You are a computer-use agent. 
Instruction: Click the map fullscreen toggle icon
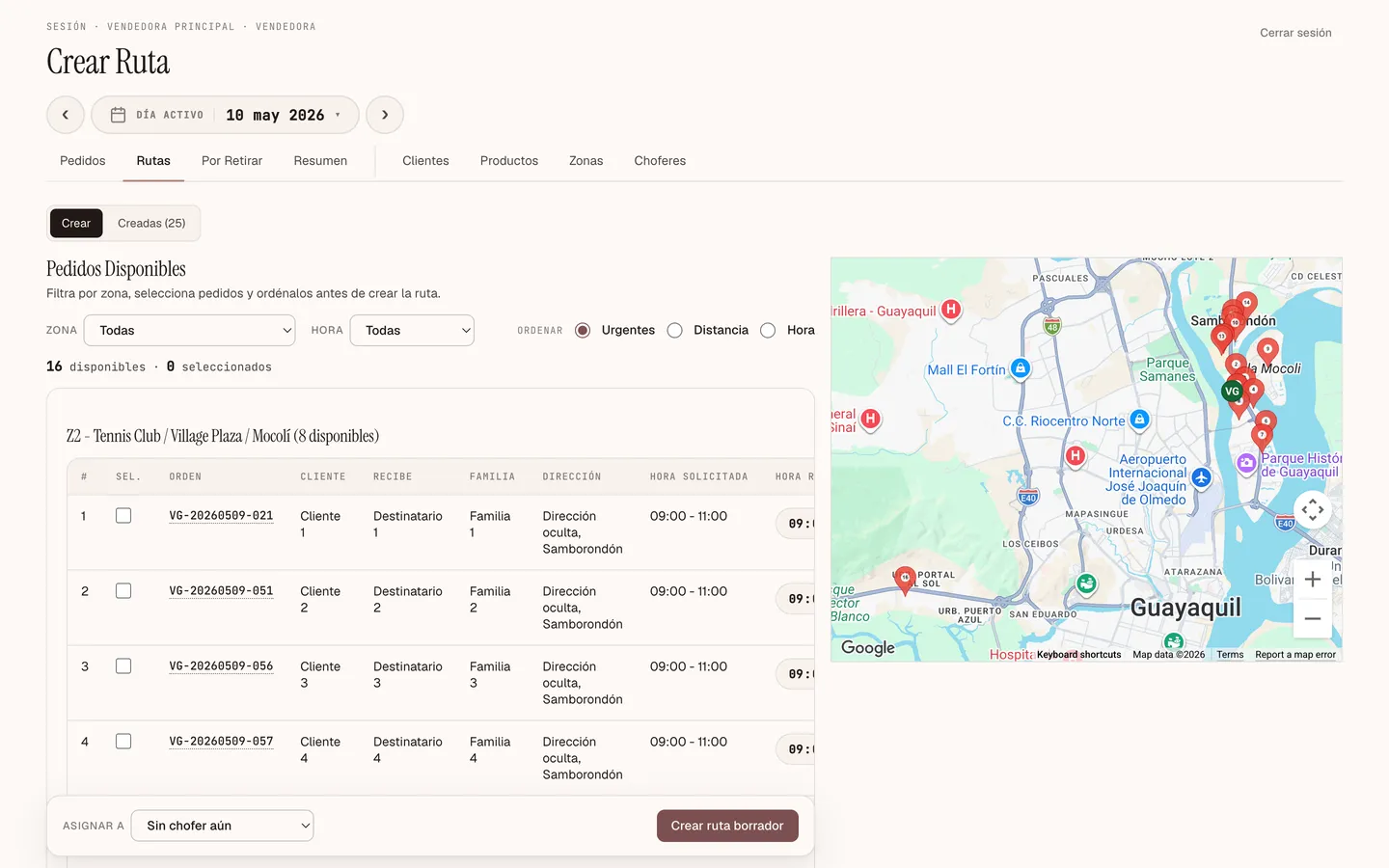[x=1313, y=509]
